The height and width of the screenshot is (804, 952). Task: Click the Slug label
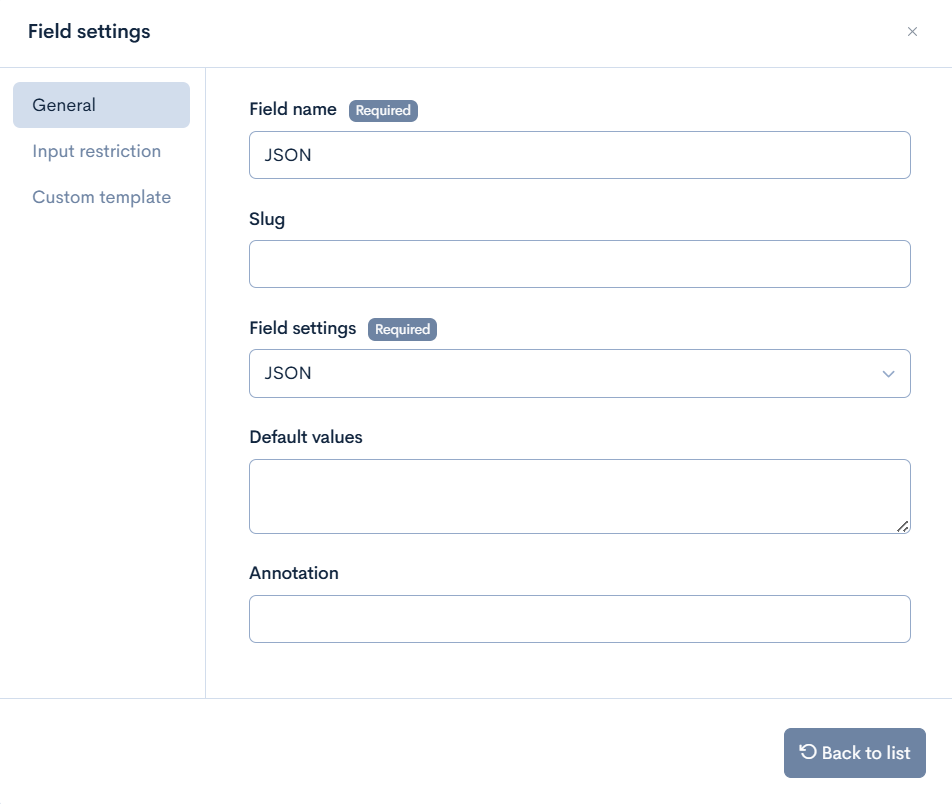(x=267, y=219)
